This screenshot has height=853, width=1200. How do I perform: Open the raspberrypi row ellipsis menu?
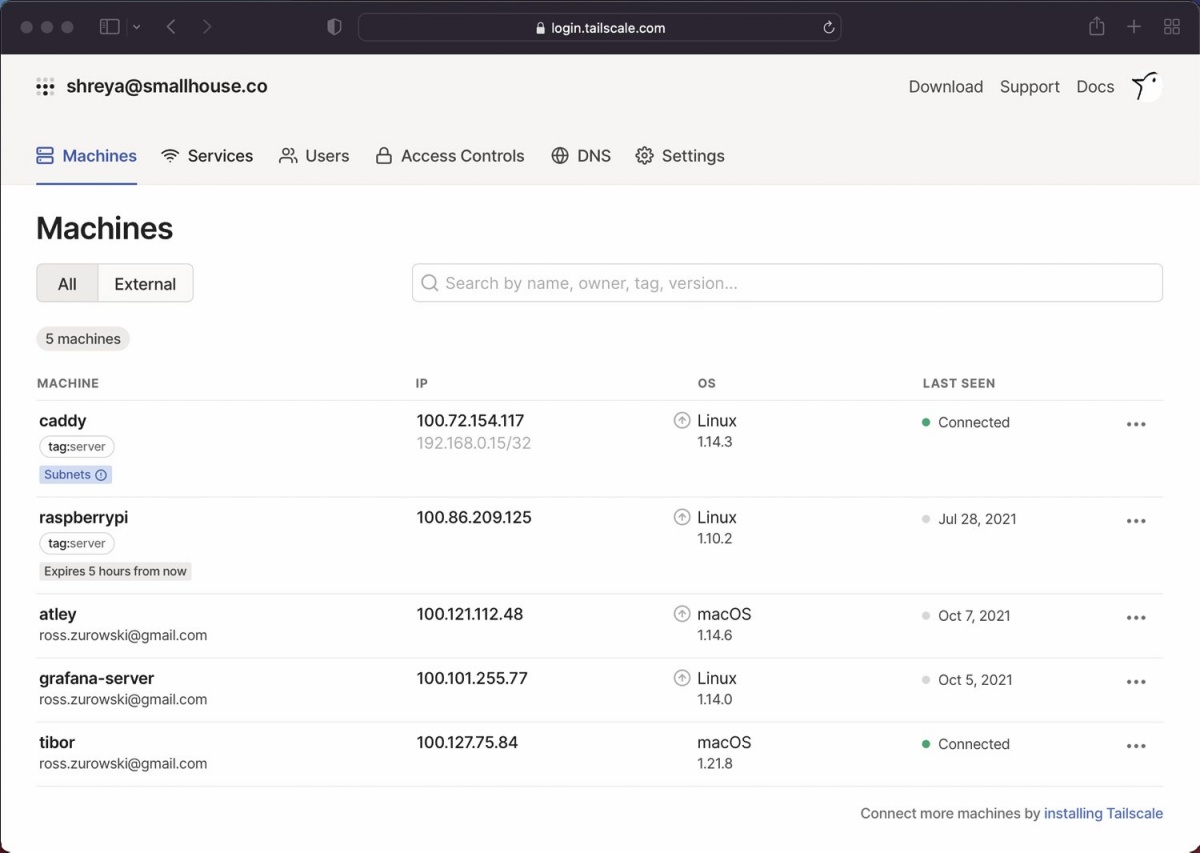(1136, 521)
